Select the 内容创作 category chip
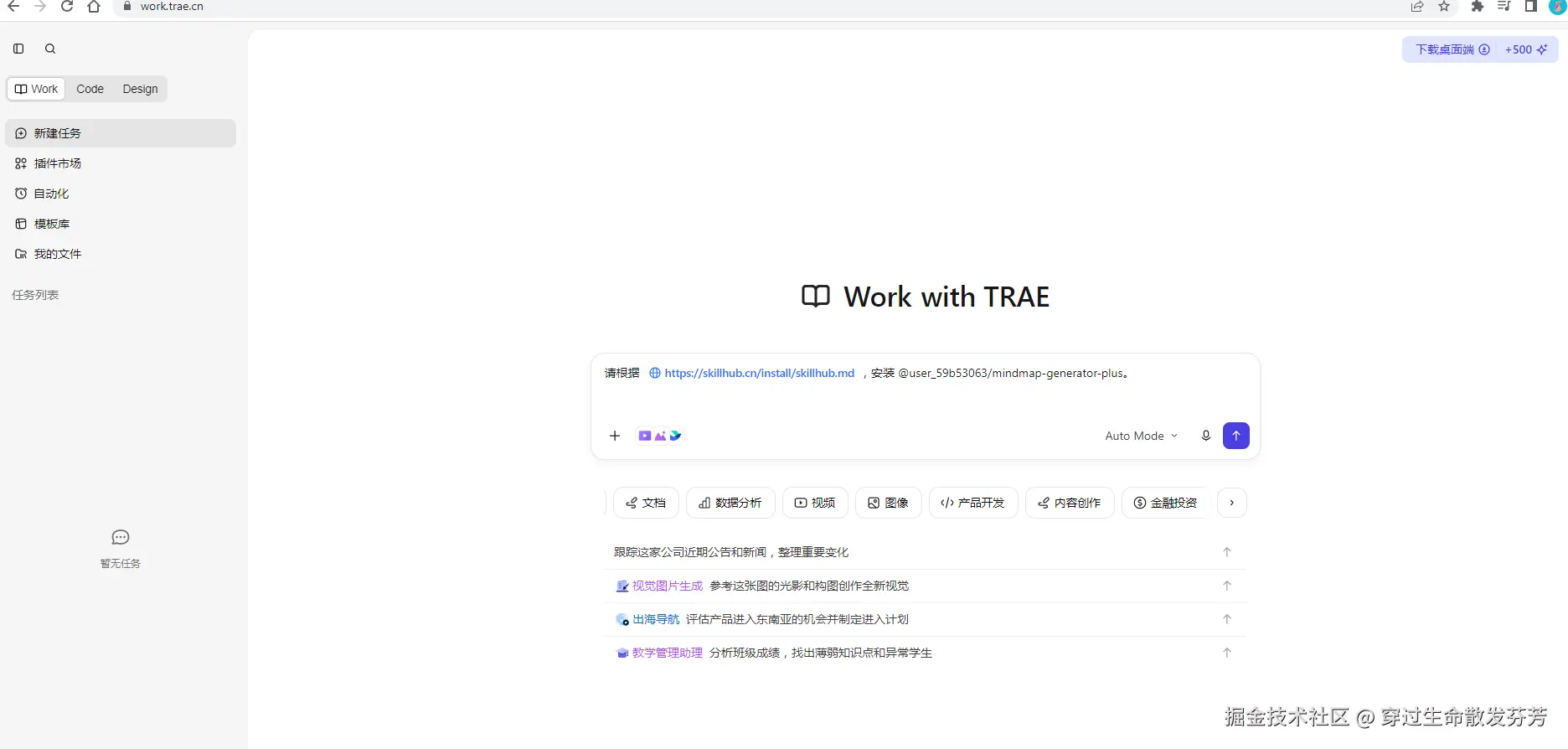1568x749 pixels. pos(1070,503)
